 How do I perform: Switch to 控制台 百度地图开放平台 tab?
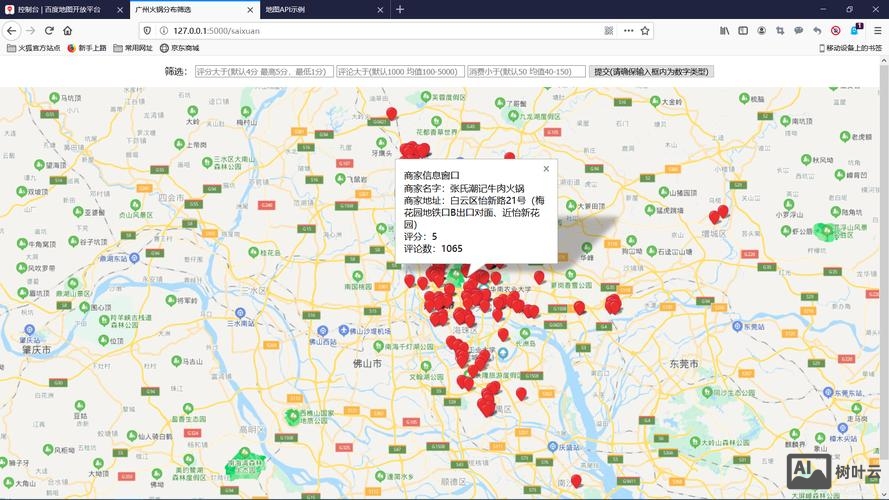pos(65,10)
